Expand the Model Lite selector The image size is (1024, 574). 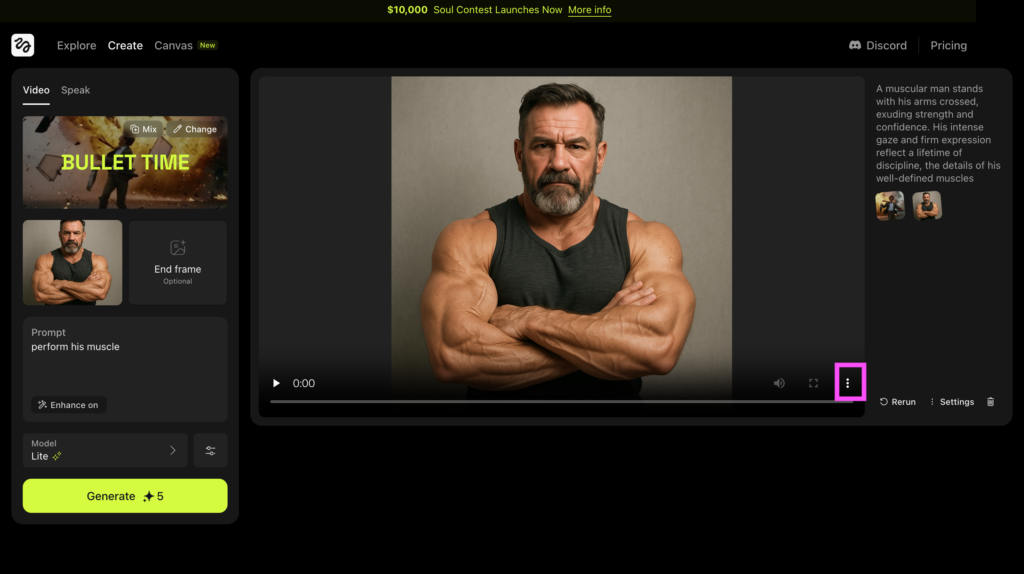105,451
